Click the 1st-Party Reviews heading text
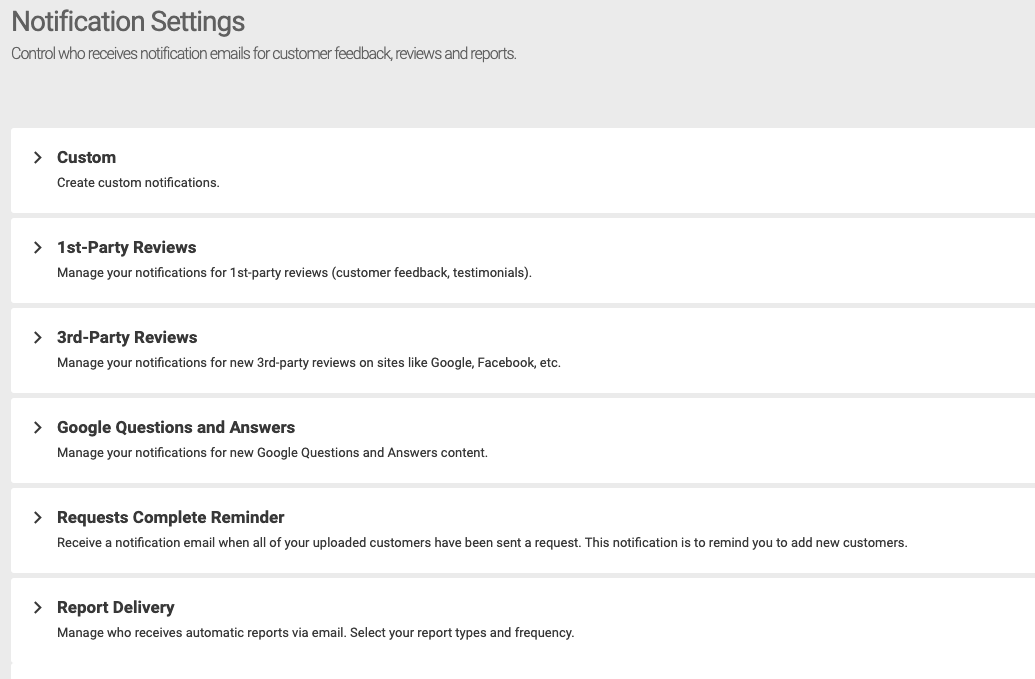Screen dimensions: 1035x679 (126, 247)
